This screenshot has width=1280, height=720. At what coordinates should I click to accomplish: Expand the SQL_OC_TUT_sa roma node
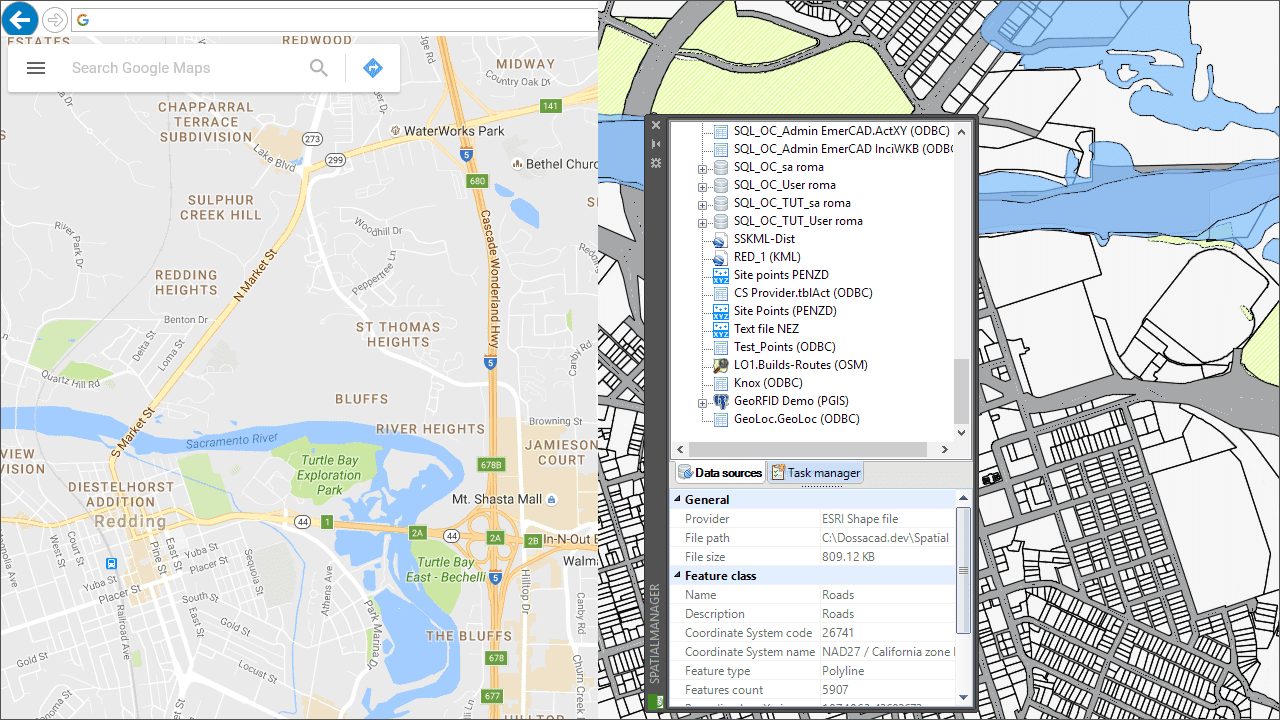703,203
